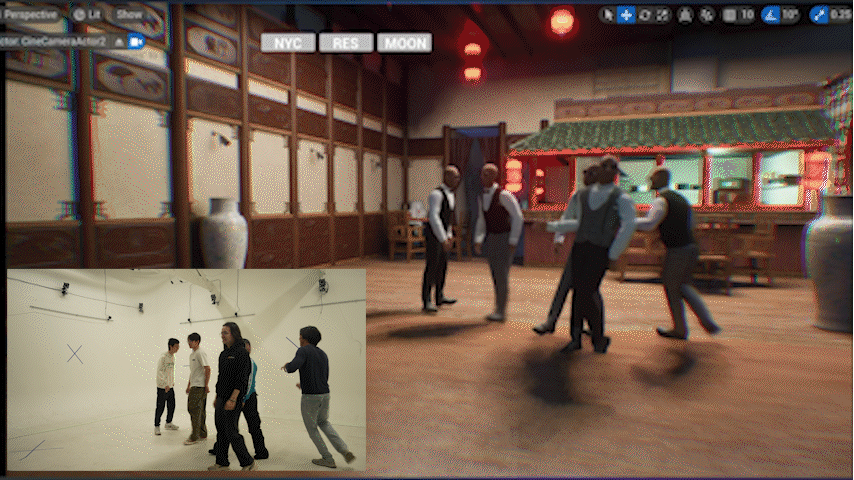854x480 pixels.
Task: Switch to the Scale gizmo tool
Action: click(x=662, y=15)
